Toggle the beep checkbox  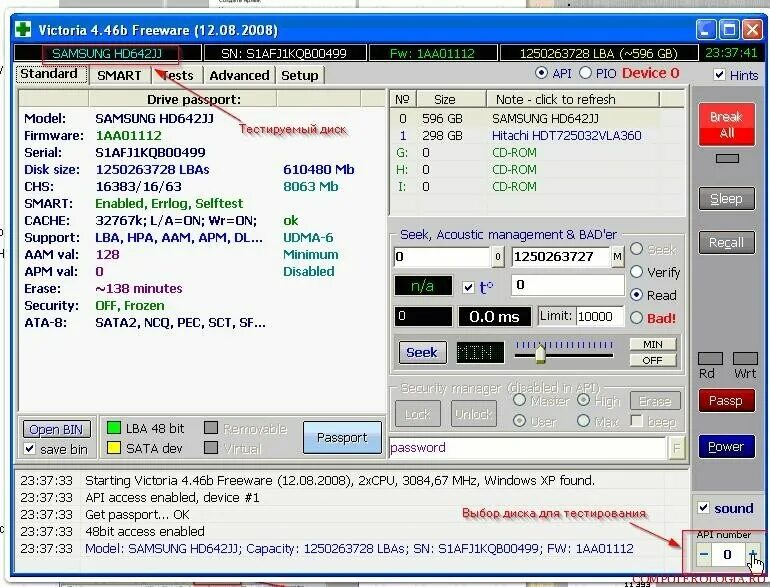[x=636, y=421]
